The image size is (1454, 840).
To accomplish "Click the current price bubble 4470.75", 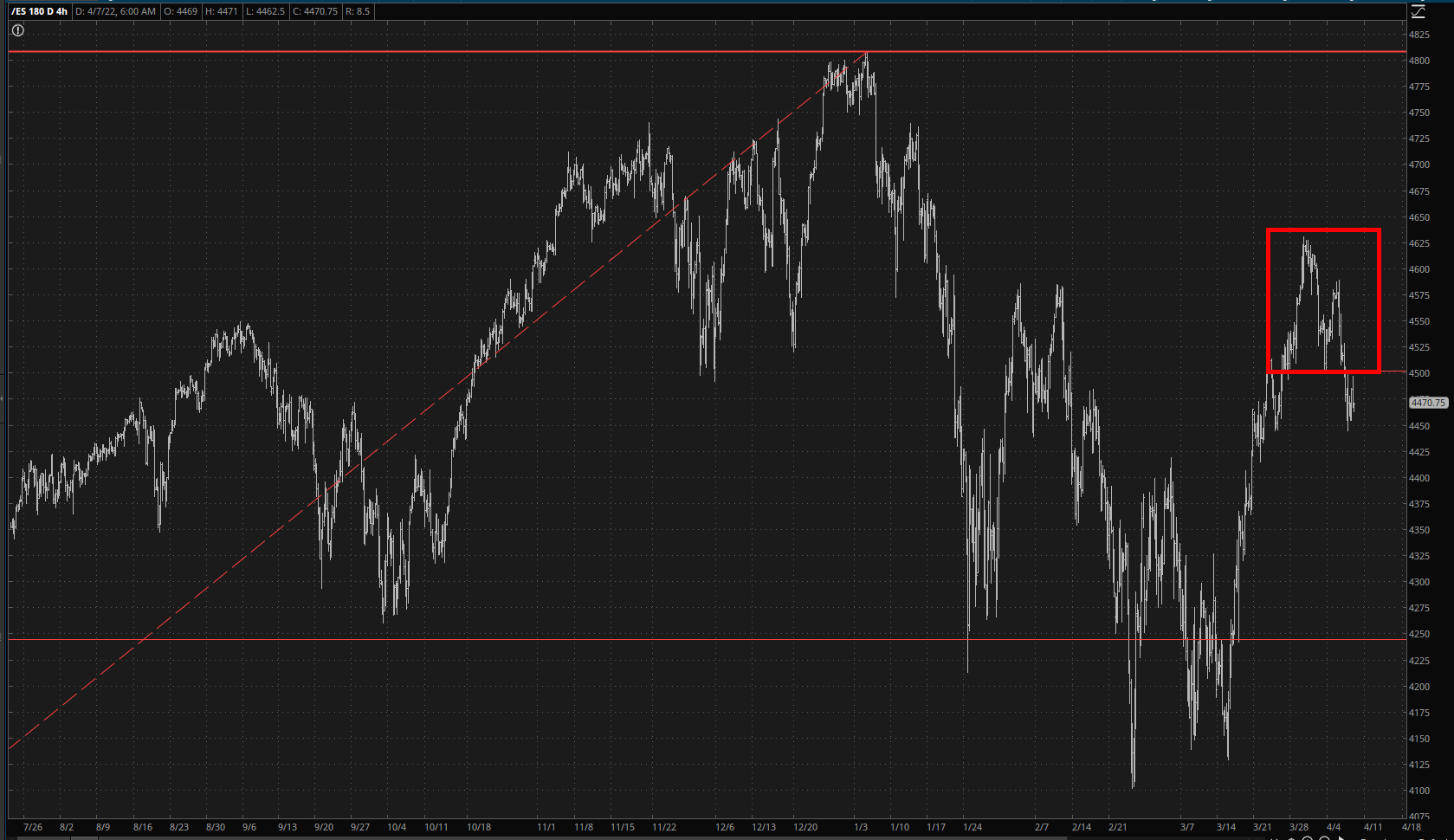I will pyautogui.click(x=1427, y=403).
